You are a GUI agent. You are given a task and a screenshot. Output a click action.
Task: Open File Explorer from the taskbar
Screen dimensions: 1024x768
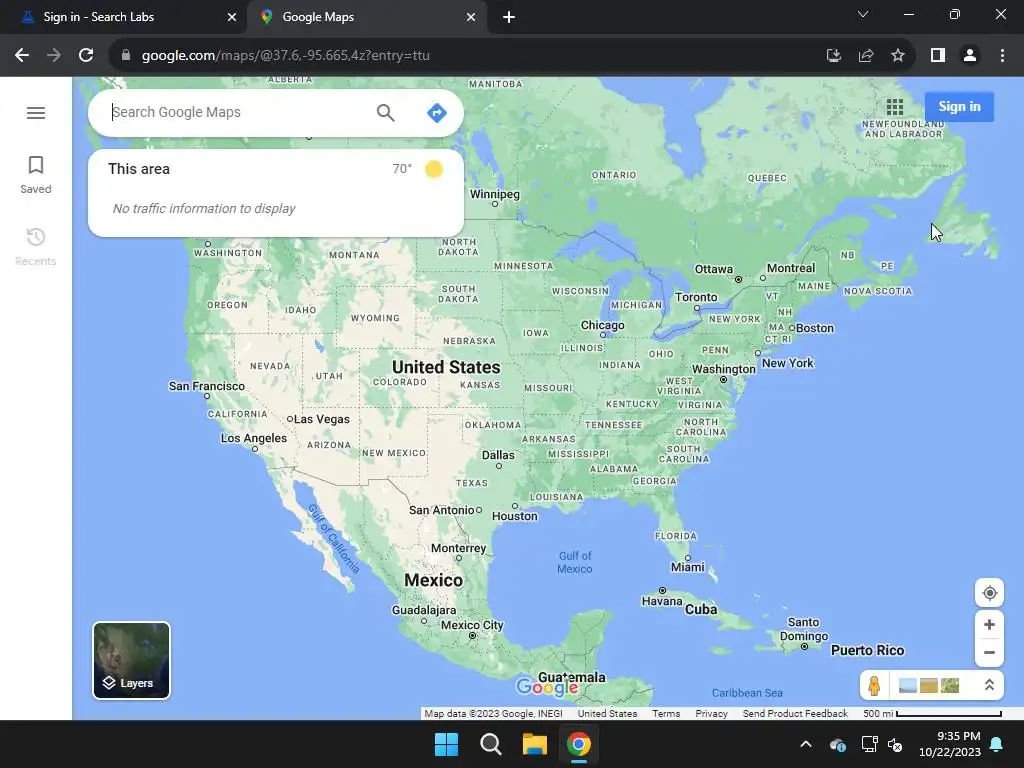(534, 744)
